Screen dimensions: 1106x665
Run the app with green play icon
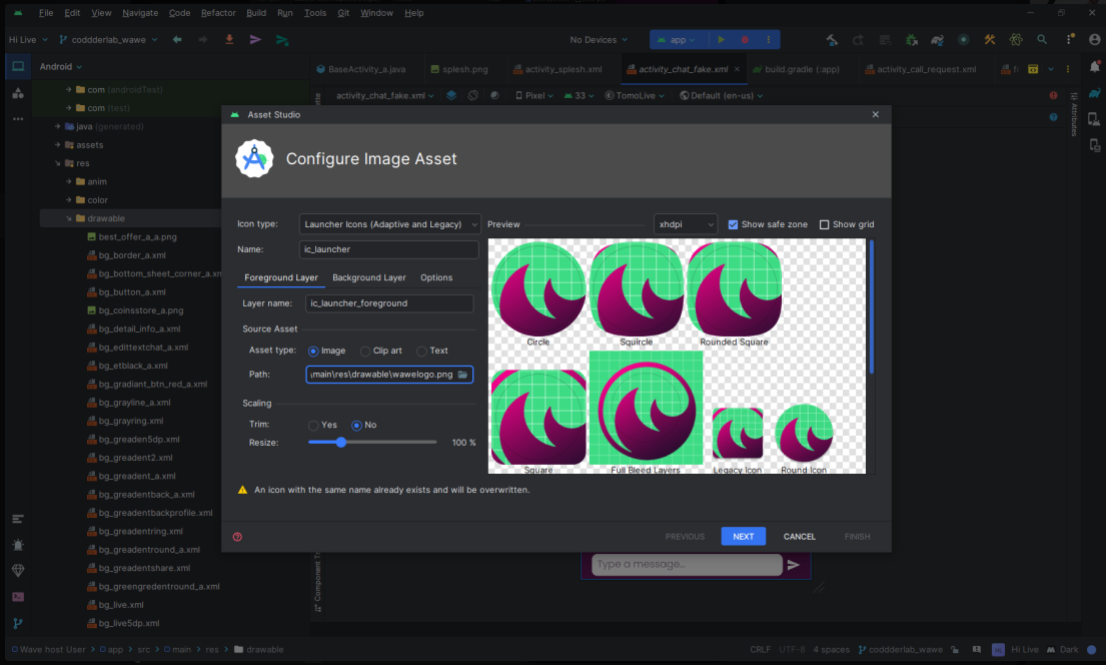[x=721, y=40]
